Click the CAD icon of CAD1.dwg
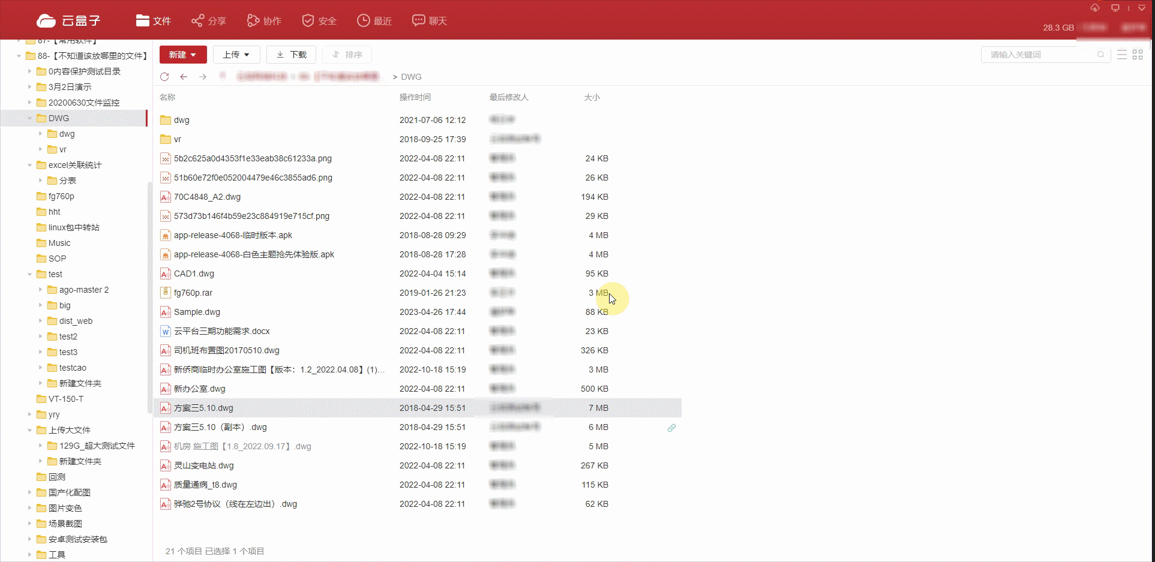The image size is (1155, 562). [x=165, y=273]
